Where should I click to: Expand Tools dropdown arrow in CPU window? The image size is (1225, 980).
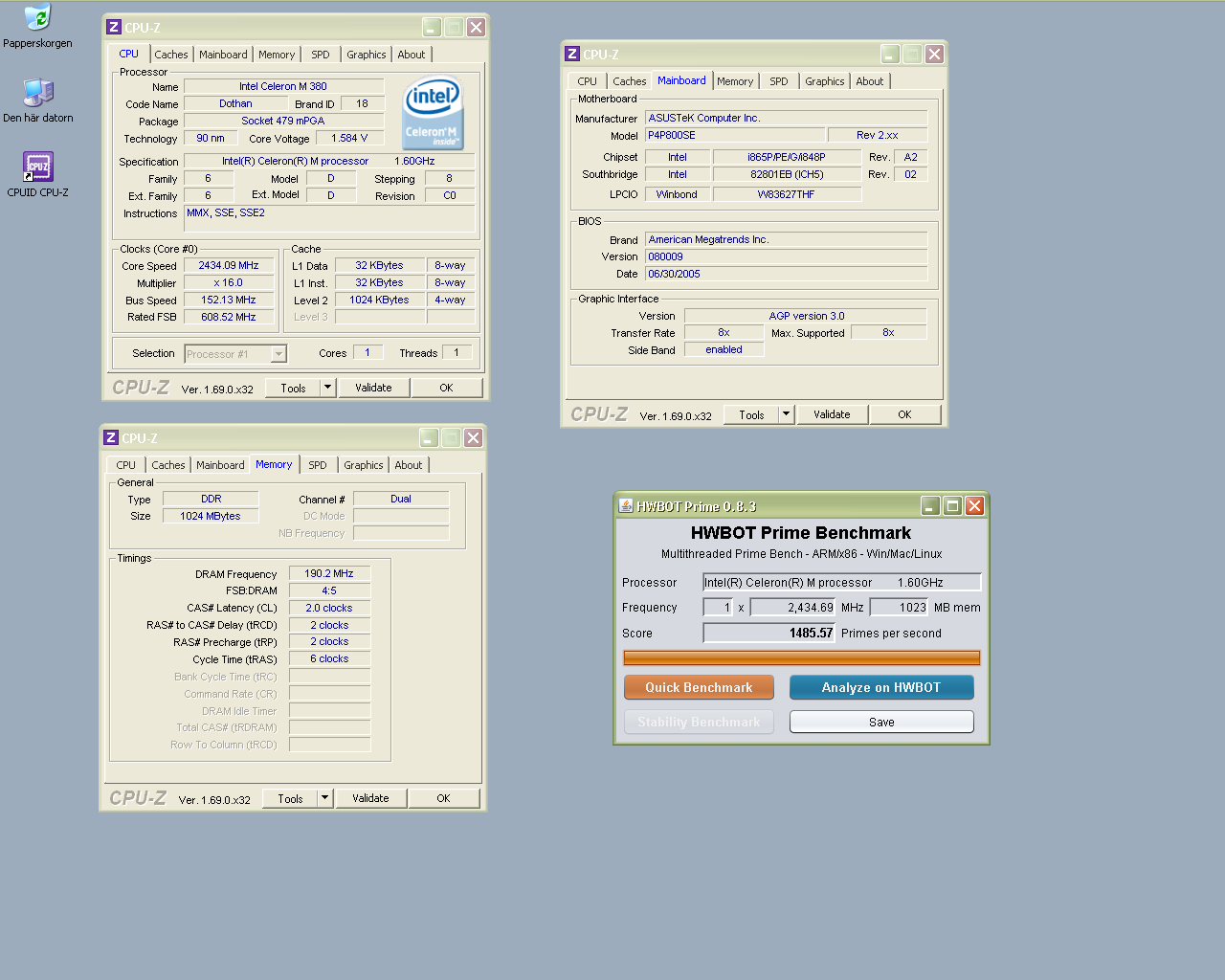coord(327,388)
